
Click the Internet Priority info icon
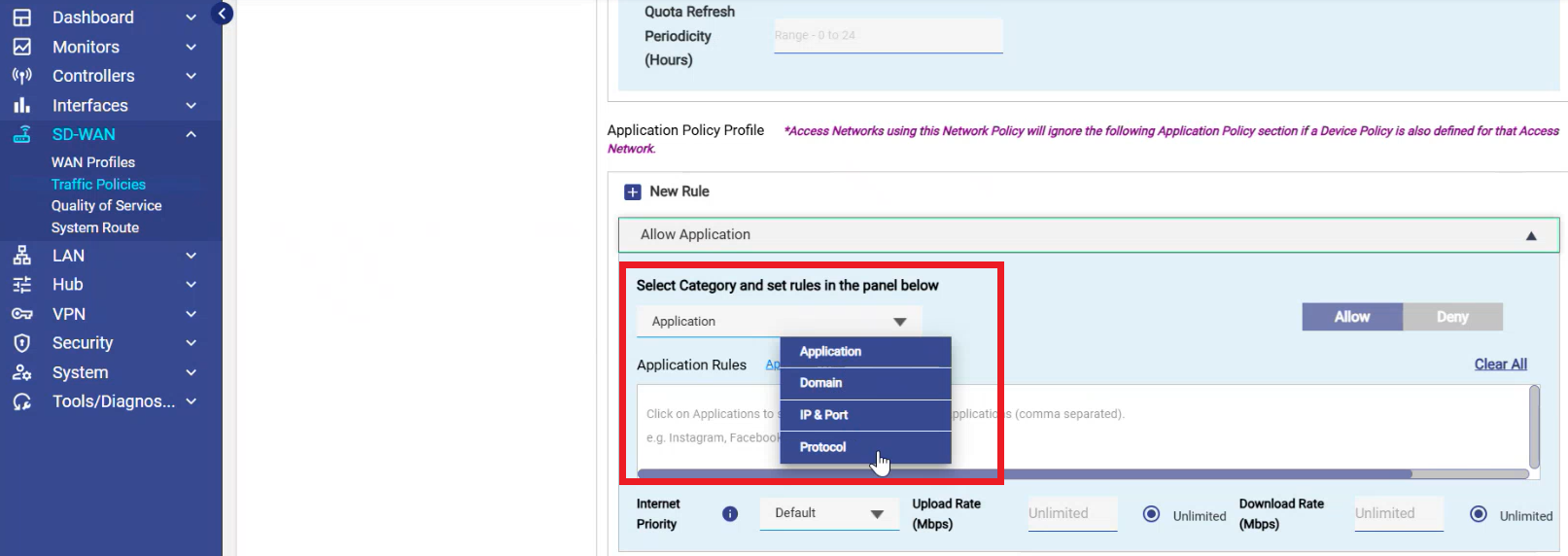pyautogui.click(x=730, y=514)
